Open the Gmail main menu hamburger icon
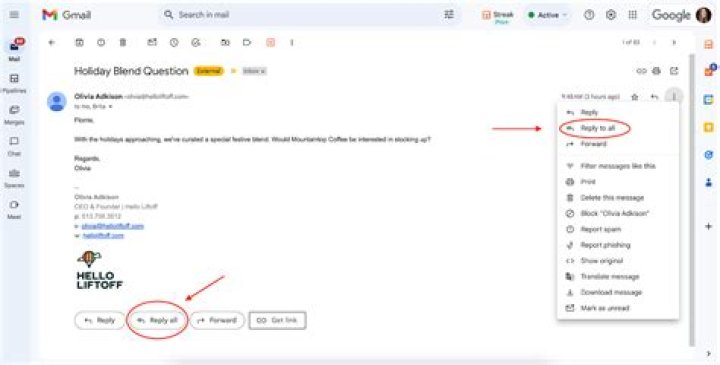This screenshot has height=365, width=720. (14, 15)
